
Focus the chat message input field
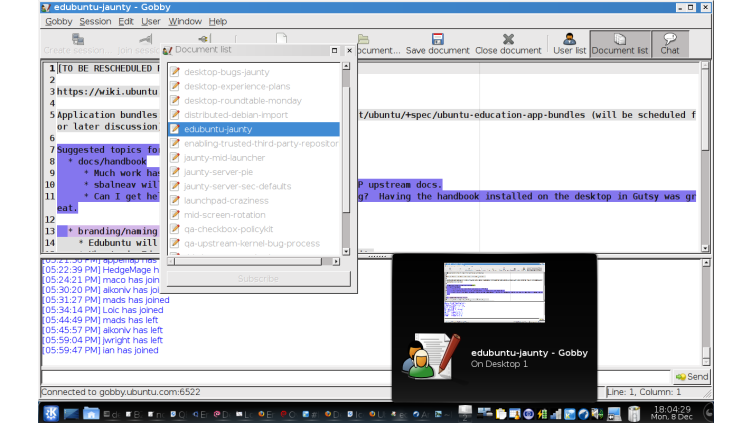355,377
